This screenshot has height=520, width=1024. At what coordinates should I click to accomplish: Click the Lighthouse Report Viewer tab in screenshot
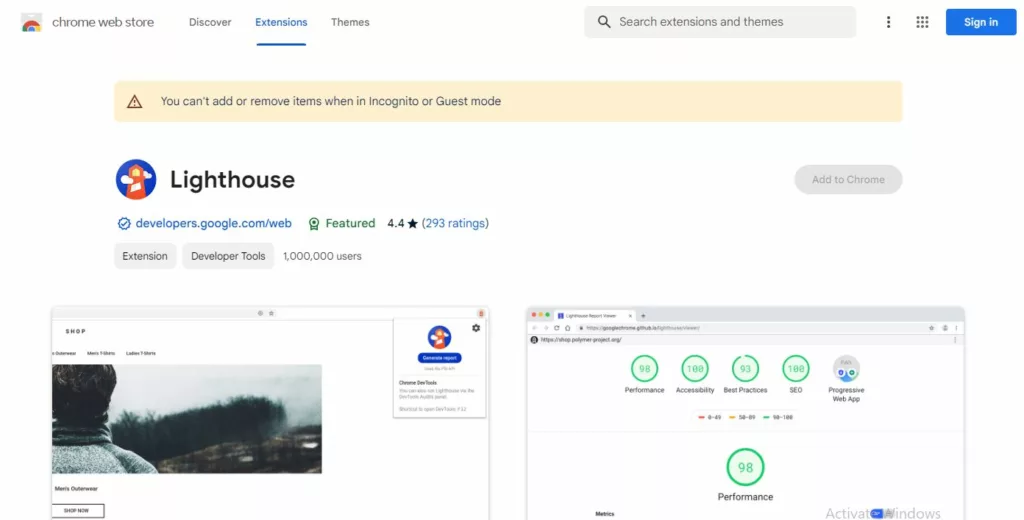(x=594, y=316)
